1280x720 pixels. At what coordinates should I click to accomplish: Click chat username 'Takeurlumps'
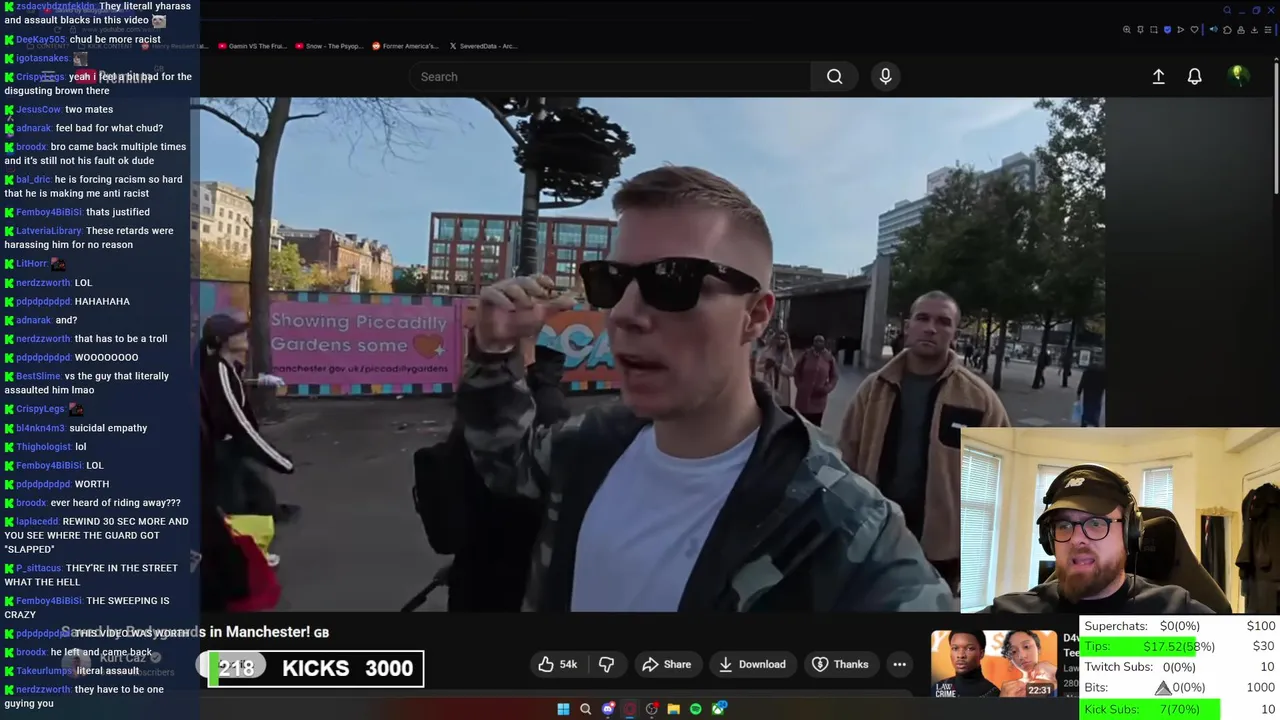click(44, 671)
